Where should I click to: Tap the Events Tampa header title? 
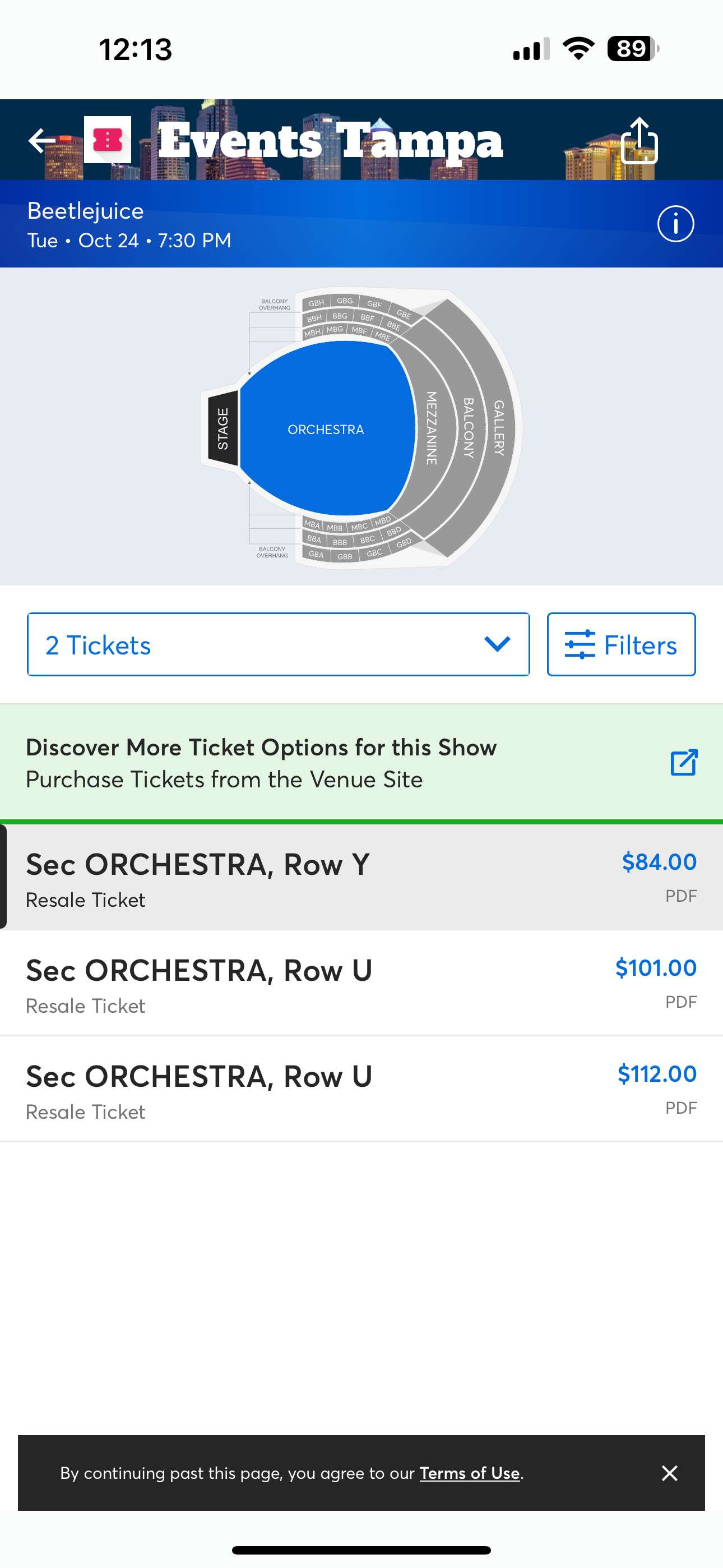pos(331,141)
